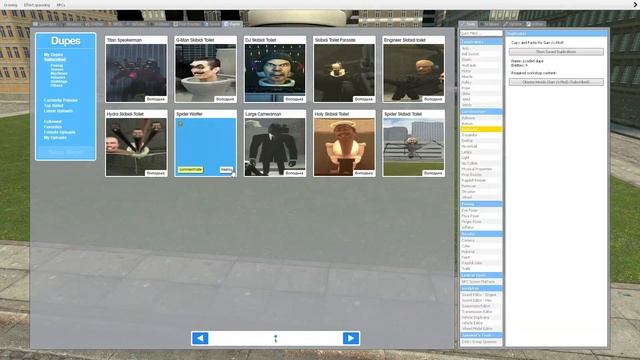Select the Ball Socket tool
This screenshot has height=360, width=640.
(x=481, y=54)
